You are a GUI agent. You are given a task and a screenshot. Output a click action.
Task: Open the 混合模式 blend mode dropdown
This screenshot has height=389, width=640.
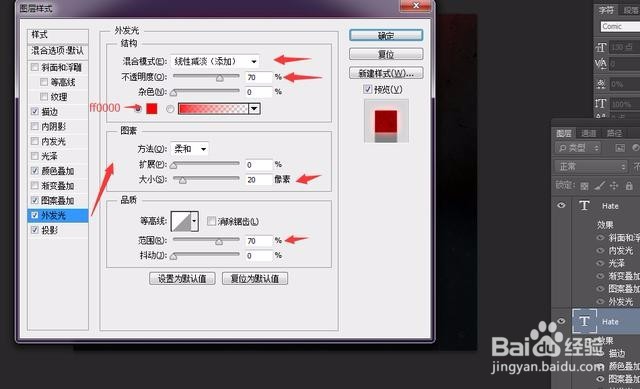[x=215, y=61]
